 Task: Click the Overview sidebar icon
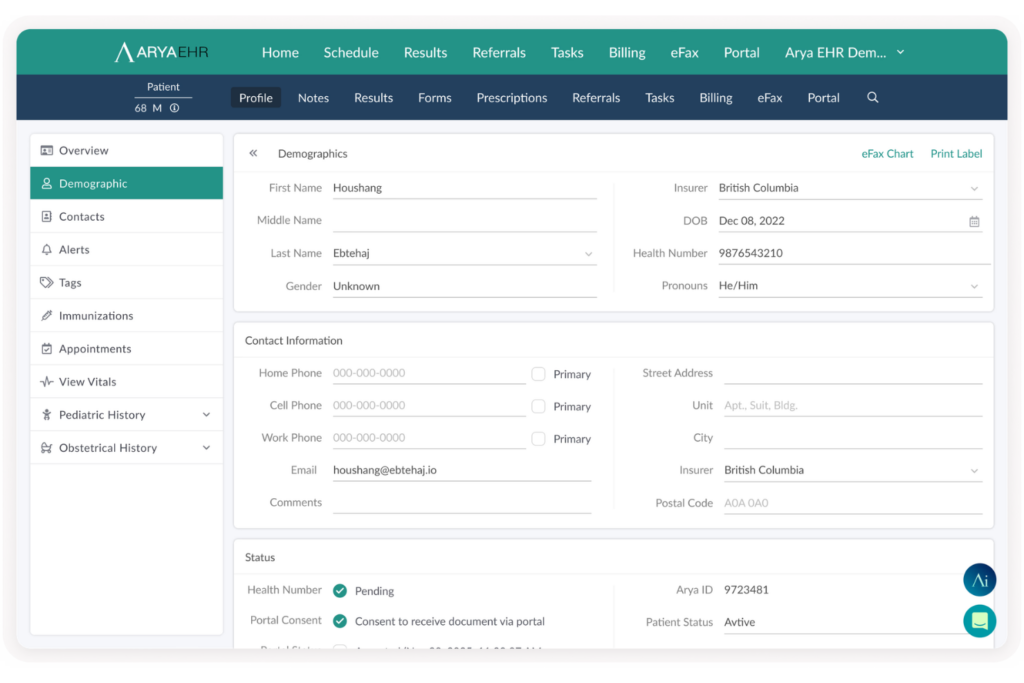pos(46,150)
